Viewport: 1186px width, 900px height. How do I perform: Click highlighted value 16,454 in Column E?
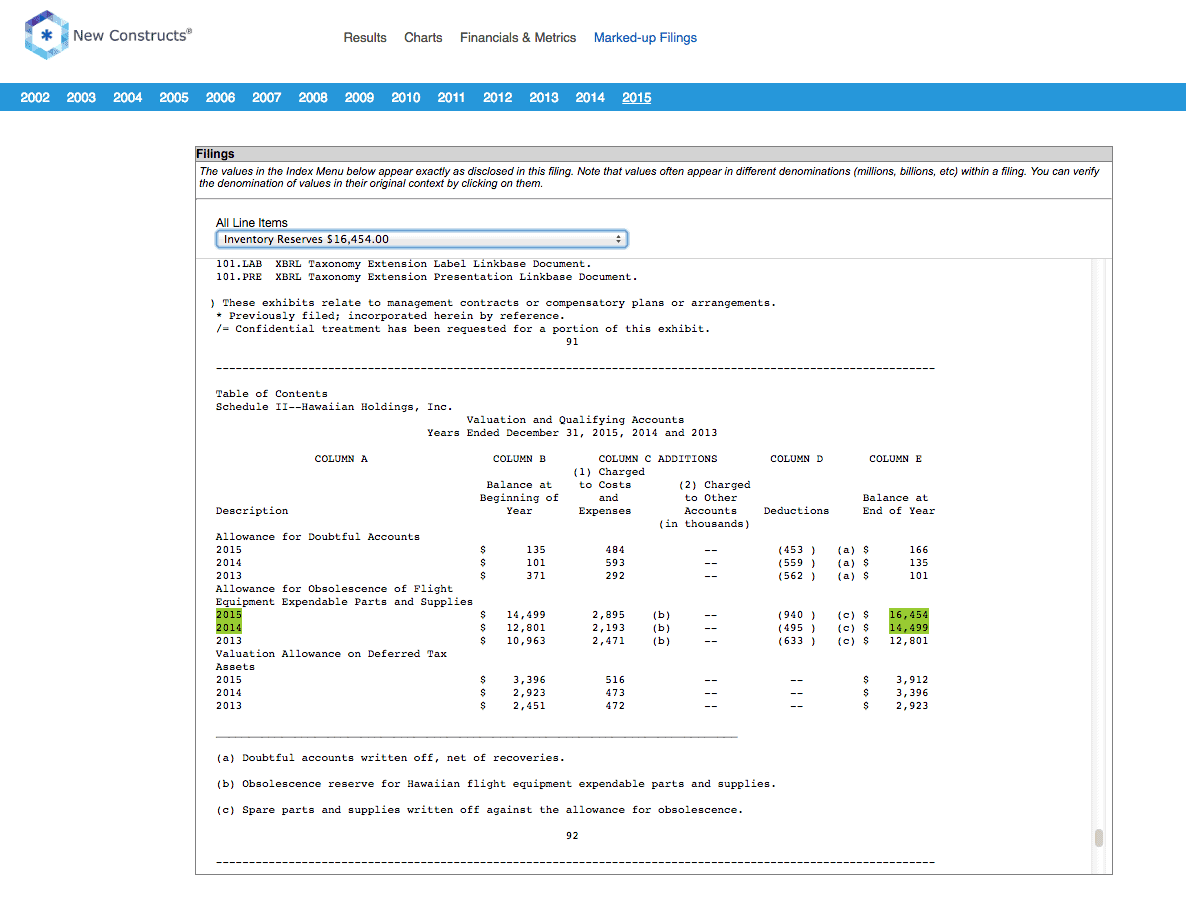[x=908, y=615]
